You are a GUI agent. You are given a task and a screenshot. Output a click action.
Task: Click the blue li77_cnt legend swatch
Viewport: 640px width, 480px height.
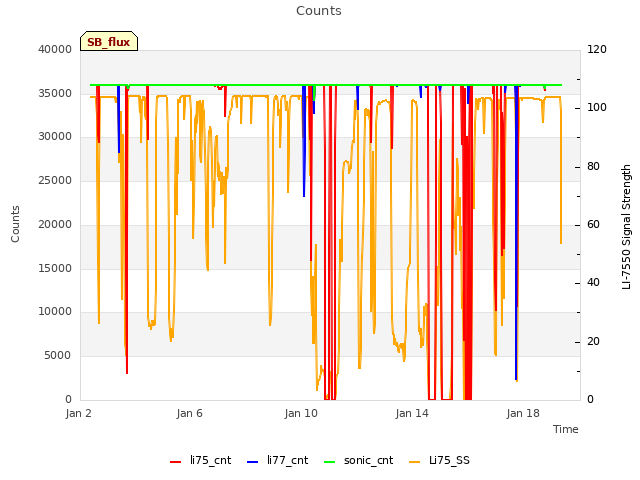253,462
